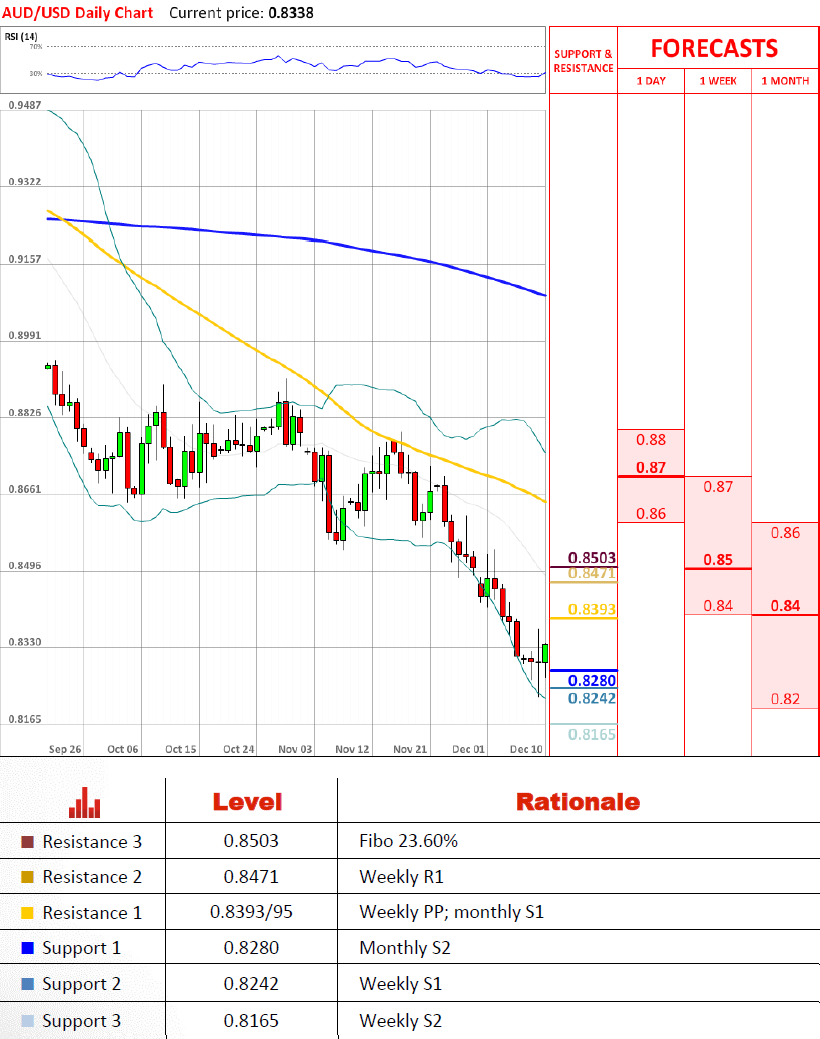Click the table level cell 0.8503
820x1039 pixels.
point(251,841)
